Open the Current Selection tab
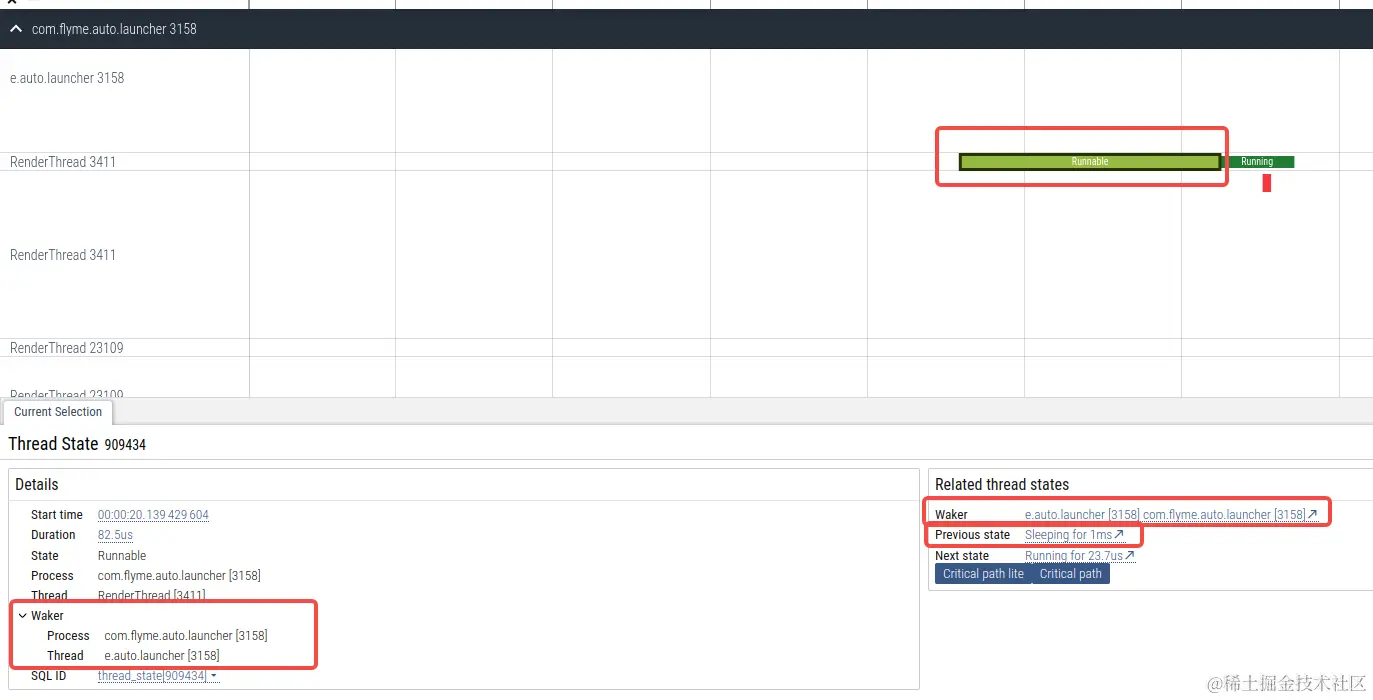The image size is (1373, 700). point(58,412)
